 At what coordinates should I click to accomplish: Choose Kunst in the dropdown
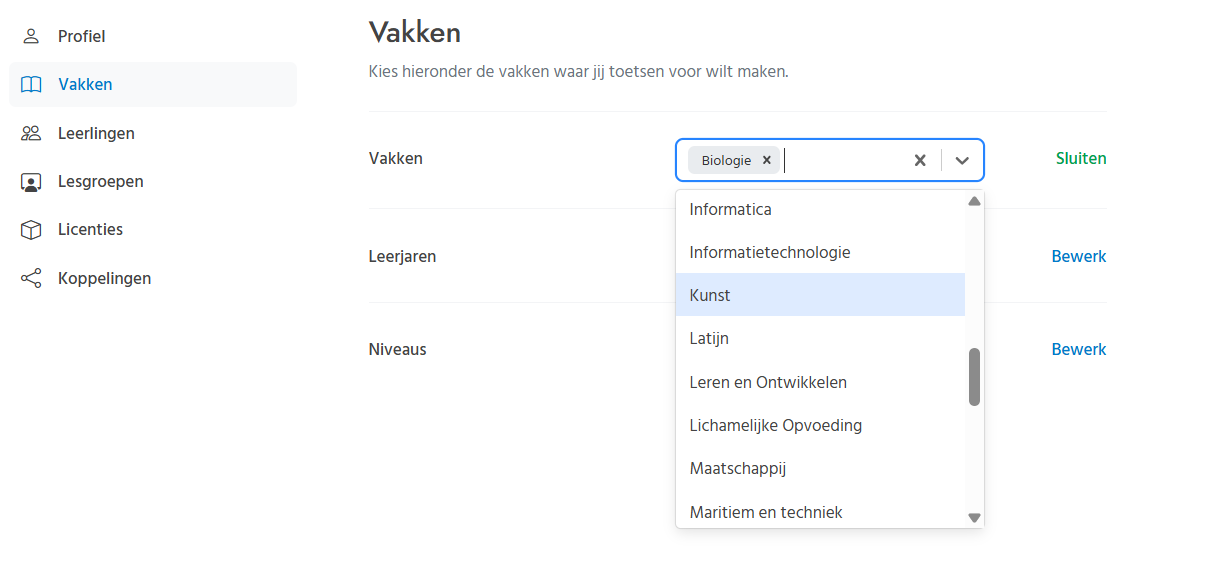click(x=710, y=295)
